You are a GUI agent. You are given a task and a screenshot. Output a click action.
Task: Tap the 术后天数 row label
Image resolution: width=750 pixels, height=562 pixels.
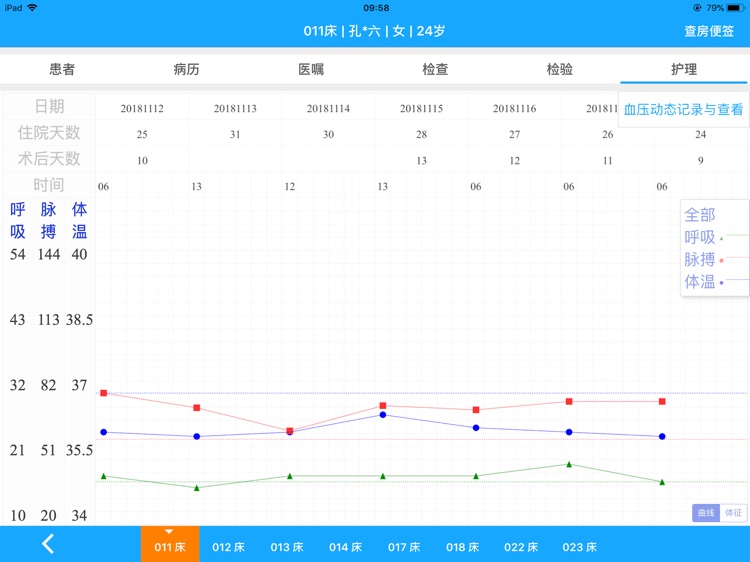tap(49, 158)
